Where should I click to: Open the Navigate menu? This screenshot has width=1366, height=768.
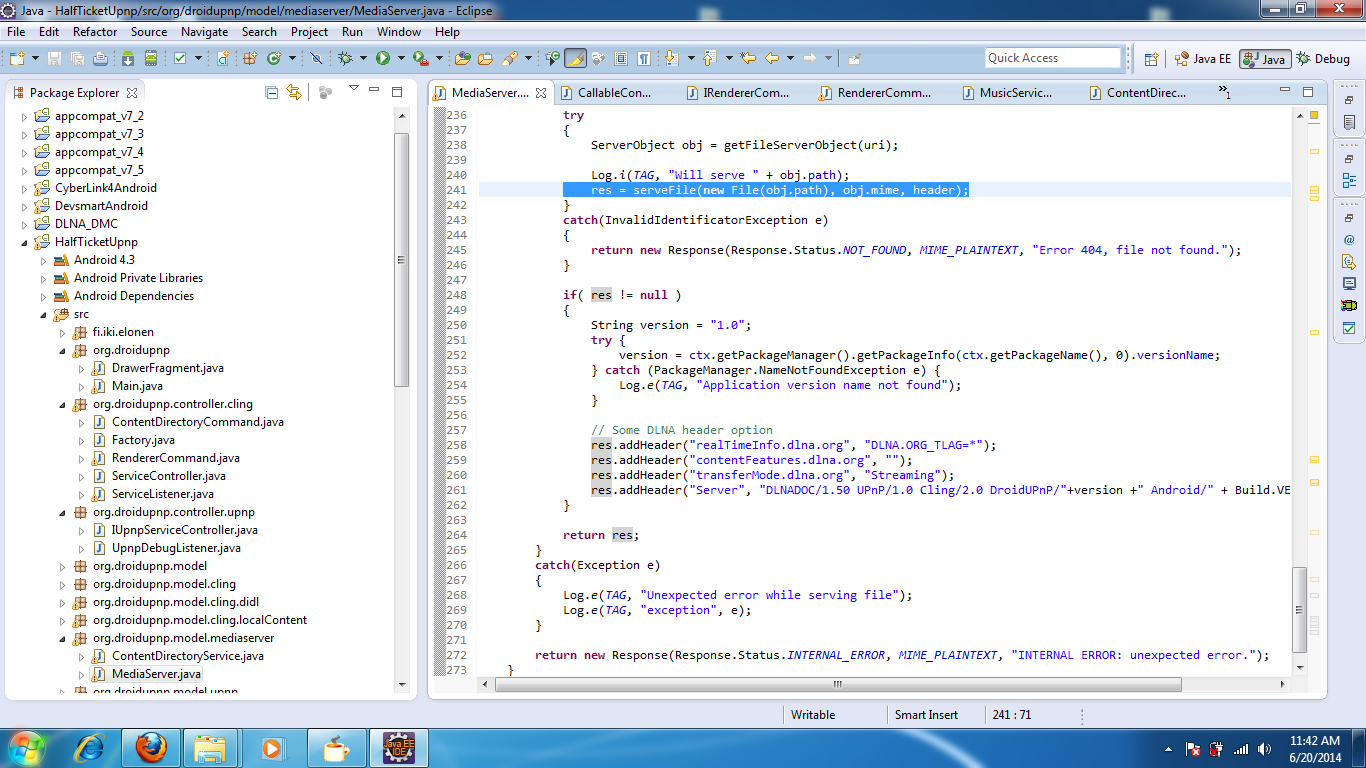pos(204,31)
